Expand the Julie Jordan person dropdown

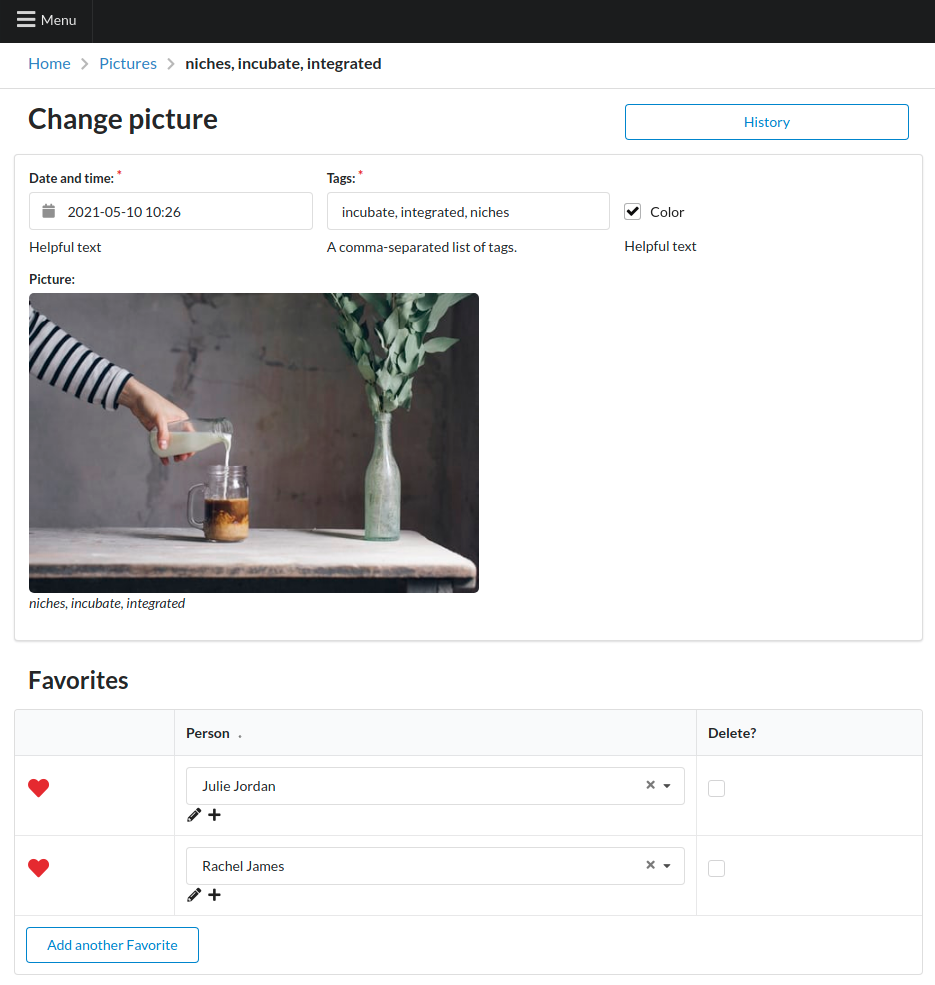pos(667,786)
